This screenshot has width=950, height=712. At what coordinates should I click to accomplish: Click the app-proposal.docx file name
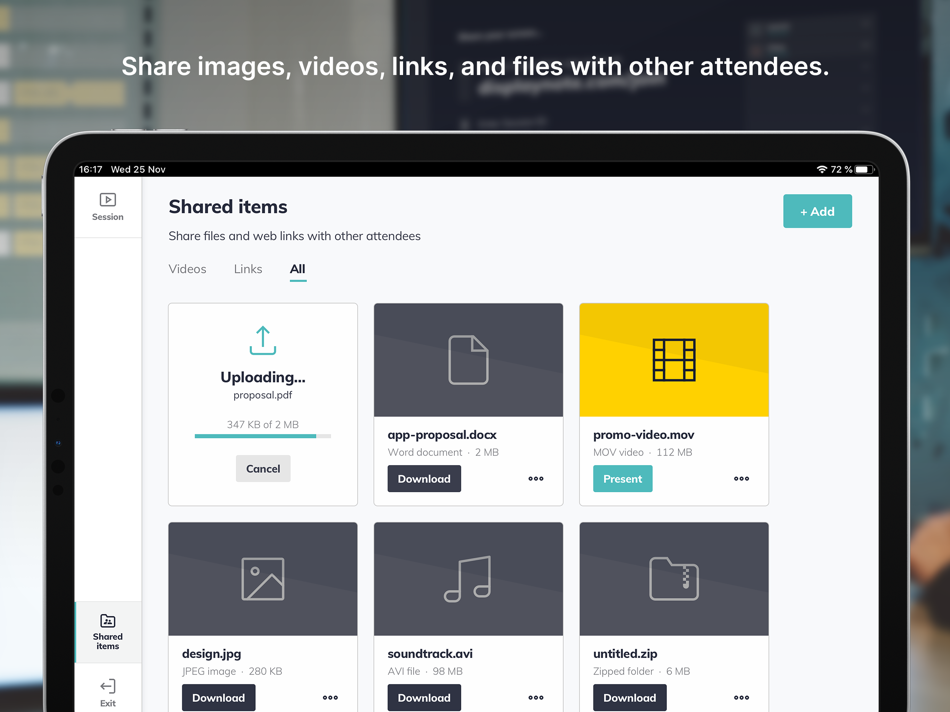[442, 434]
